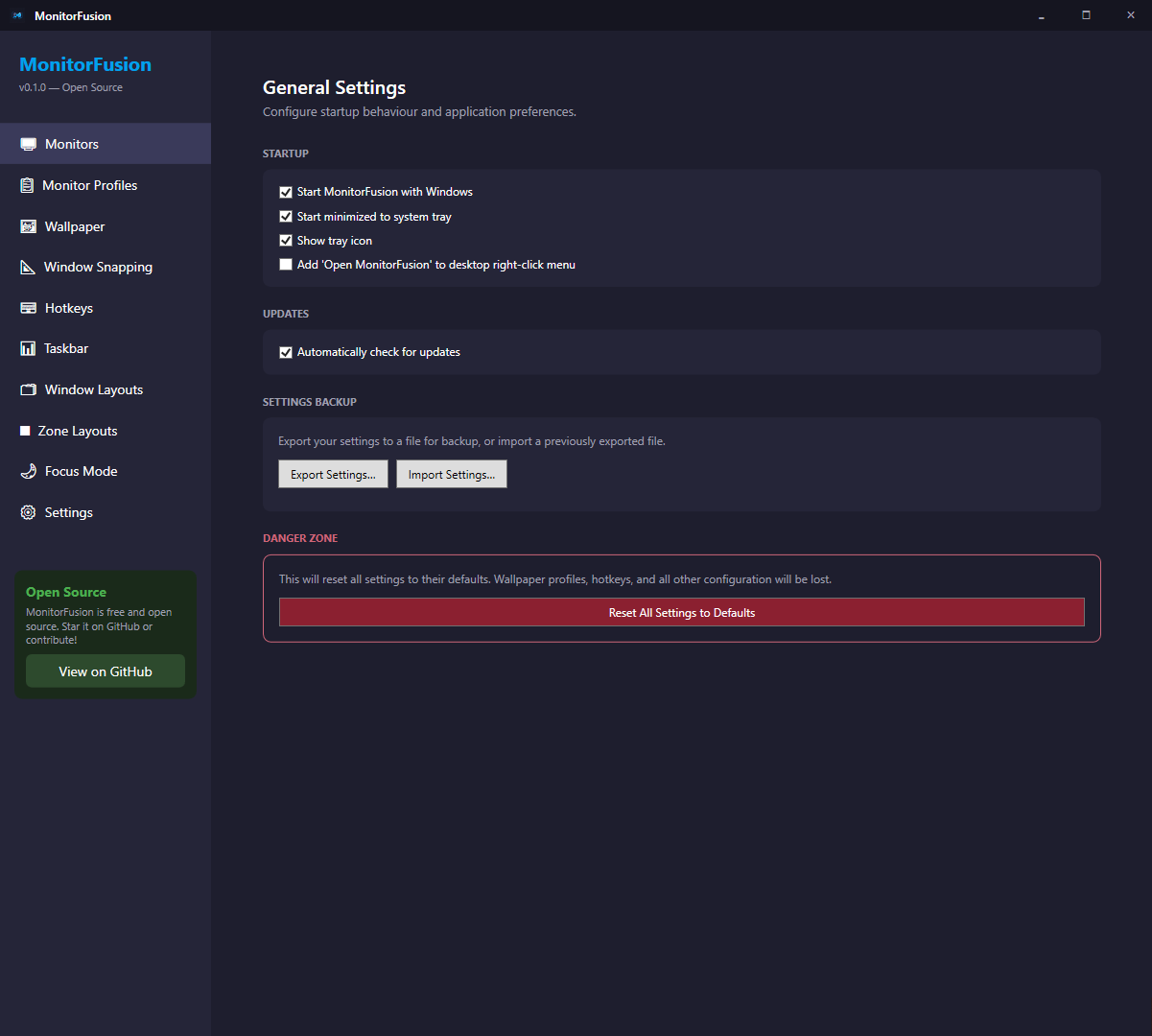Open Settings via the gear icon
Screen dimensions: 1152x1036
click(x=28, y=511)
